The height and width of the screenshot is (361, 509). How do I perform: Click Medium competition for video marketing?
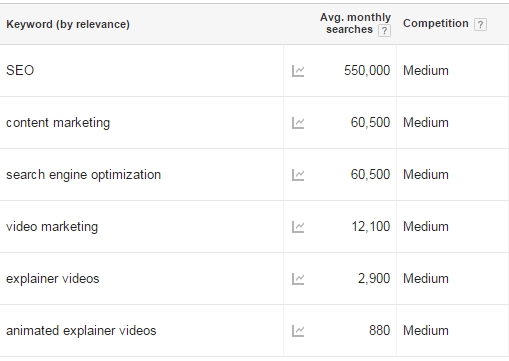coord(426,227)
